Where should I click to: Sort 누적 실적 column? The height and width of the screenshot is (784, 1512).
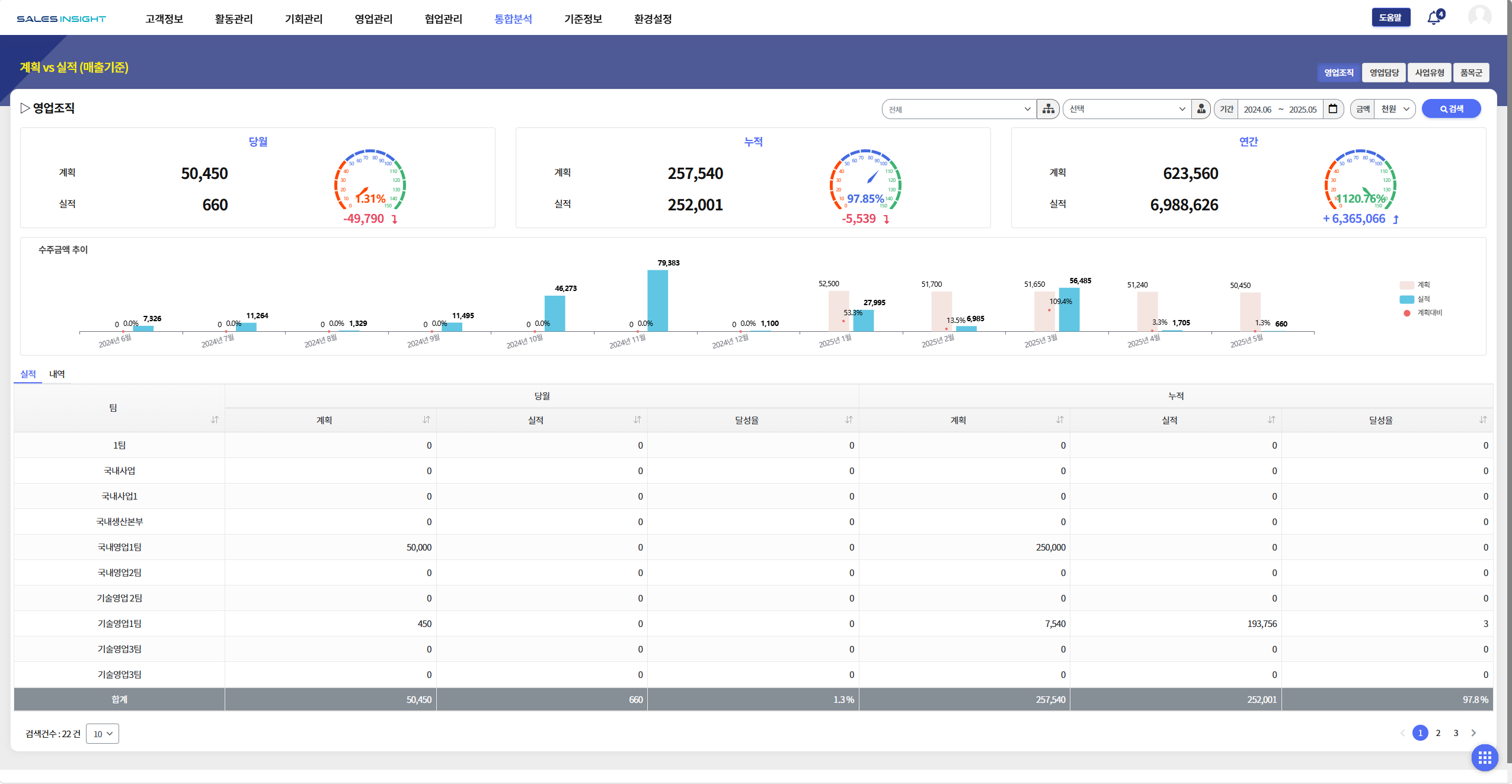coord(1271,420)
